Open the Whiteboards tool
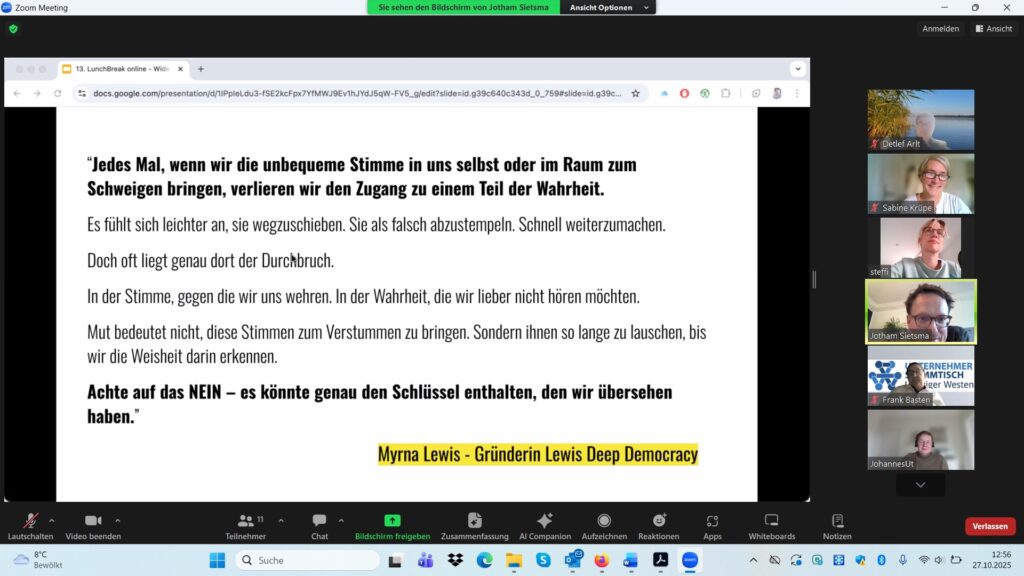This screenshot has width=1024, height=576. click(x=771, y=525)
